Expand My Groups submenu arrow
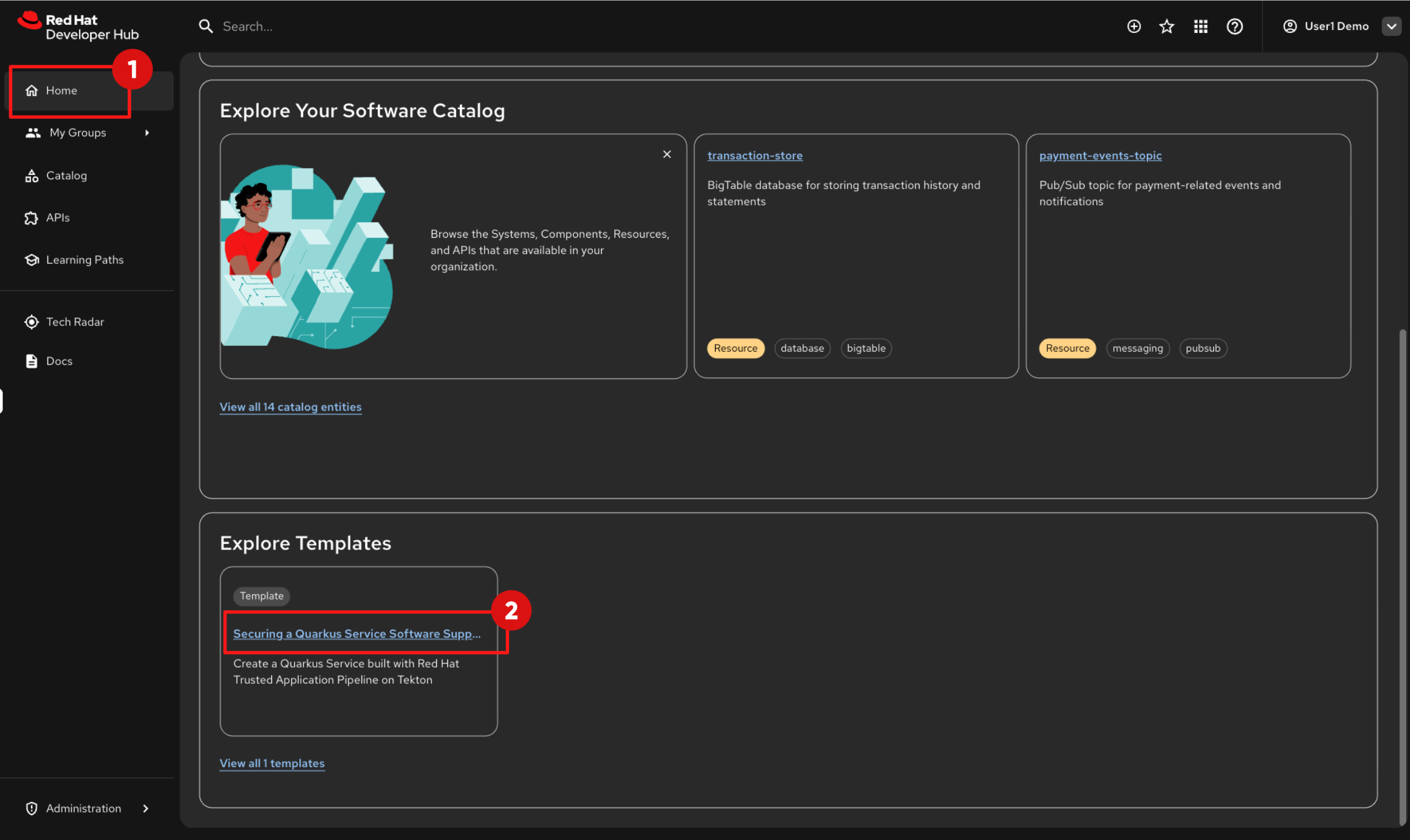The image size is (1410, 840). click(x=147, y=133)
